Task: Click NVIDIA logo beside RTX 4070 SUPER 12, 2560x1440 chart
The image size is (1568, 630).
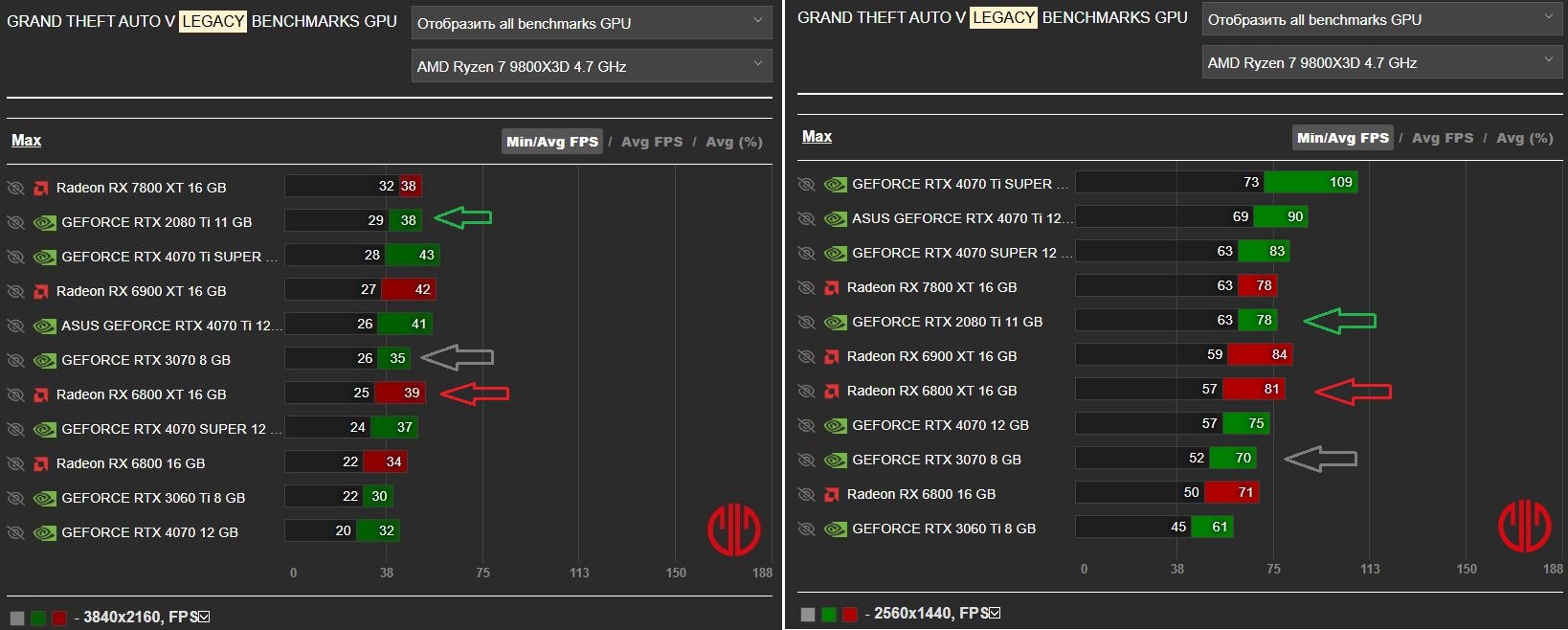Action: [x=835, y=253]
